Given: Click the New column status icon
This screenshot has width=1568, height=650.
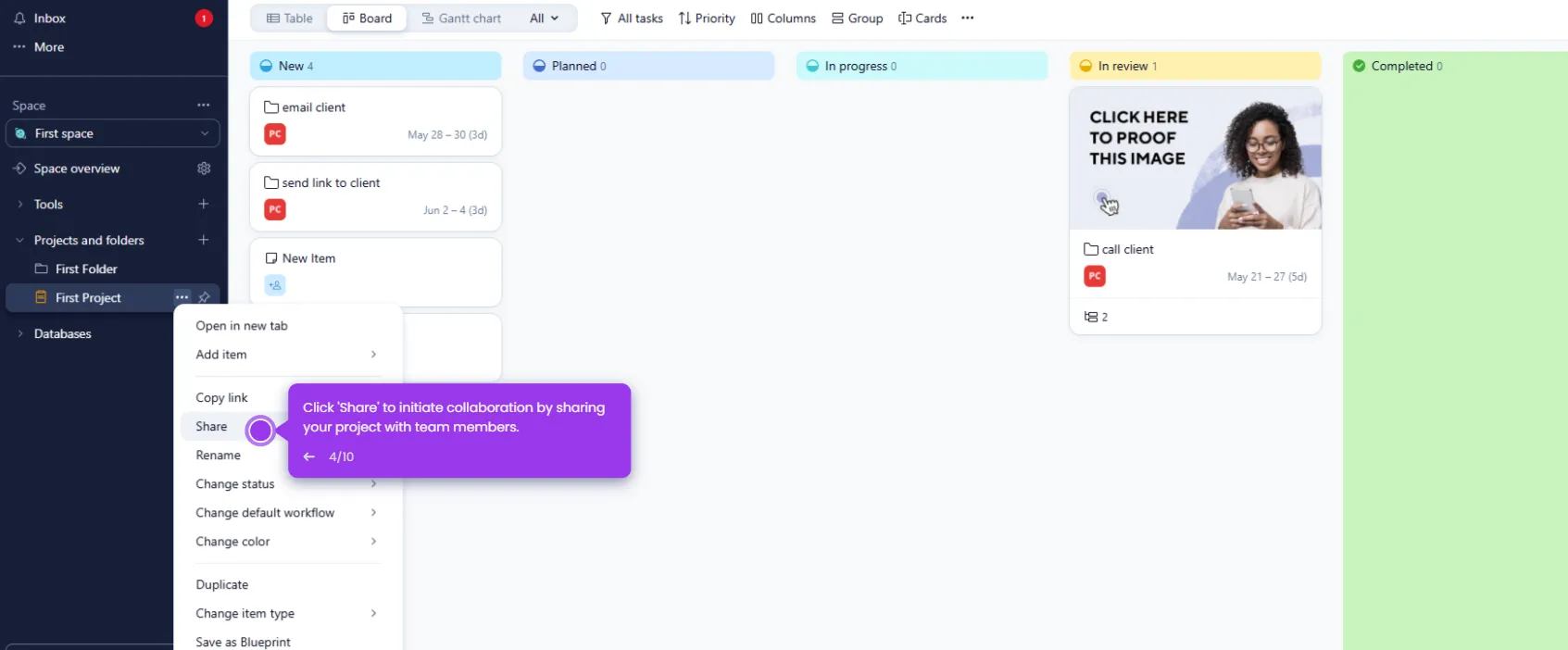Looking at the screenshot, I should [x=267, y=66].
